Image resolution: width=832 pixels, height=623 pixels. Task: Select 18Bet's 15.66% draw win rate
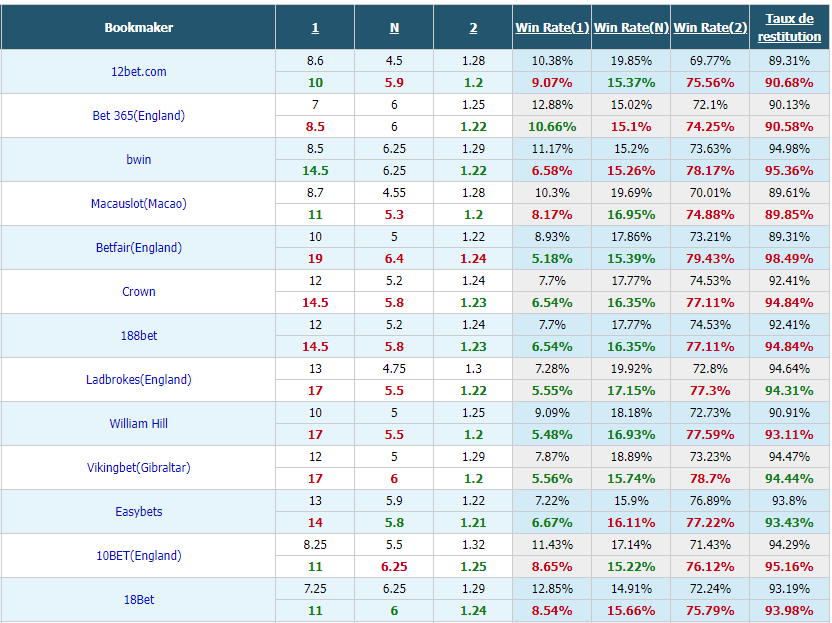point(631,611)
